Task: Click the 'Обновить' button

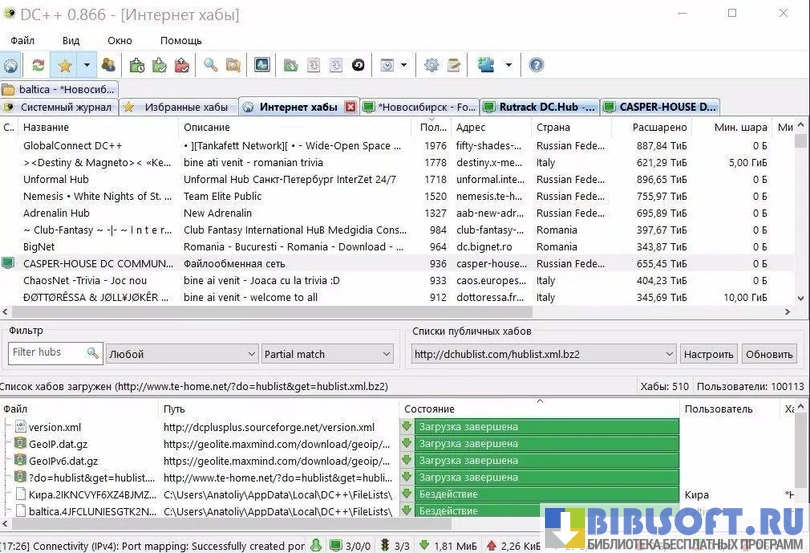Action: click(769, 354)
